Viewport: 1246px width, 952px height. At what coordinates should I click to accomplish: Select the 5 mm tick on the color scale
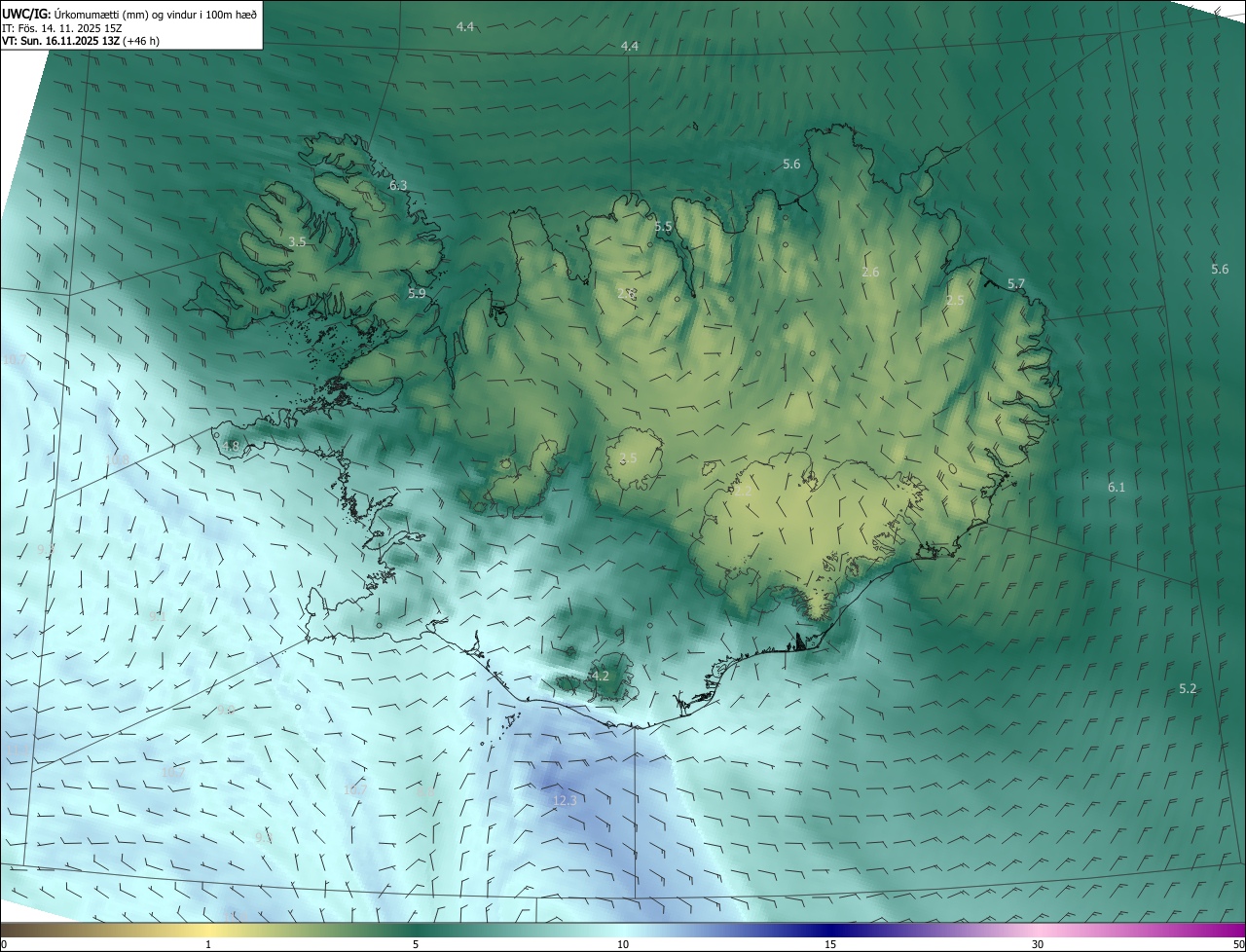416,944
